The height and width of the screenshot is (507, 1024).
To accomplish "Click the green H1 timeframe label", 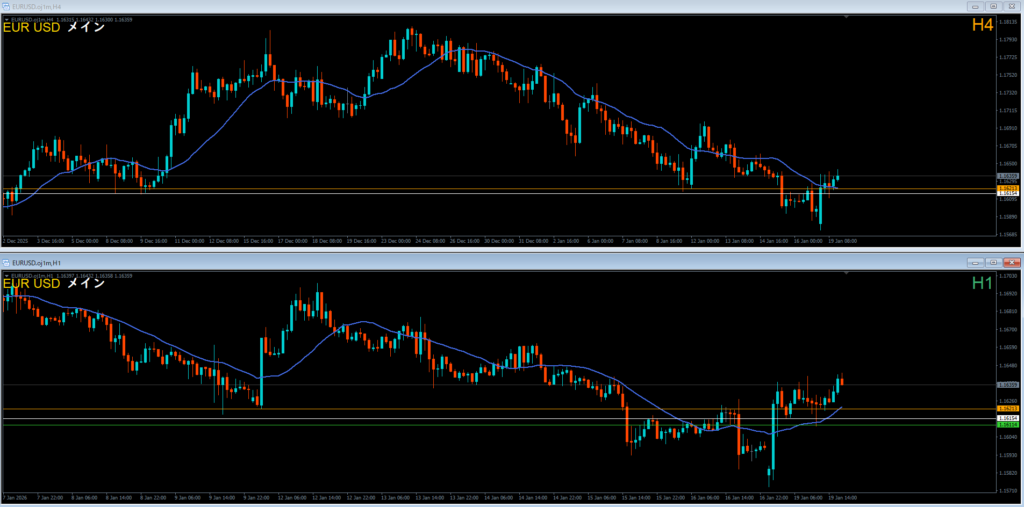I will pos(982,283).
